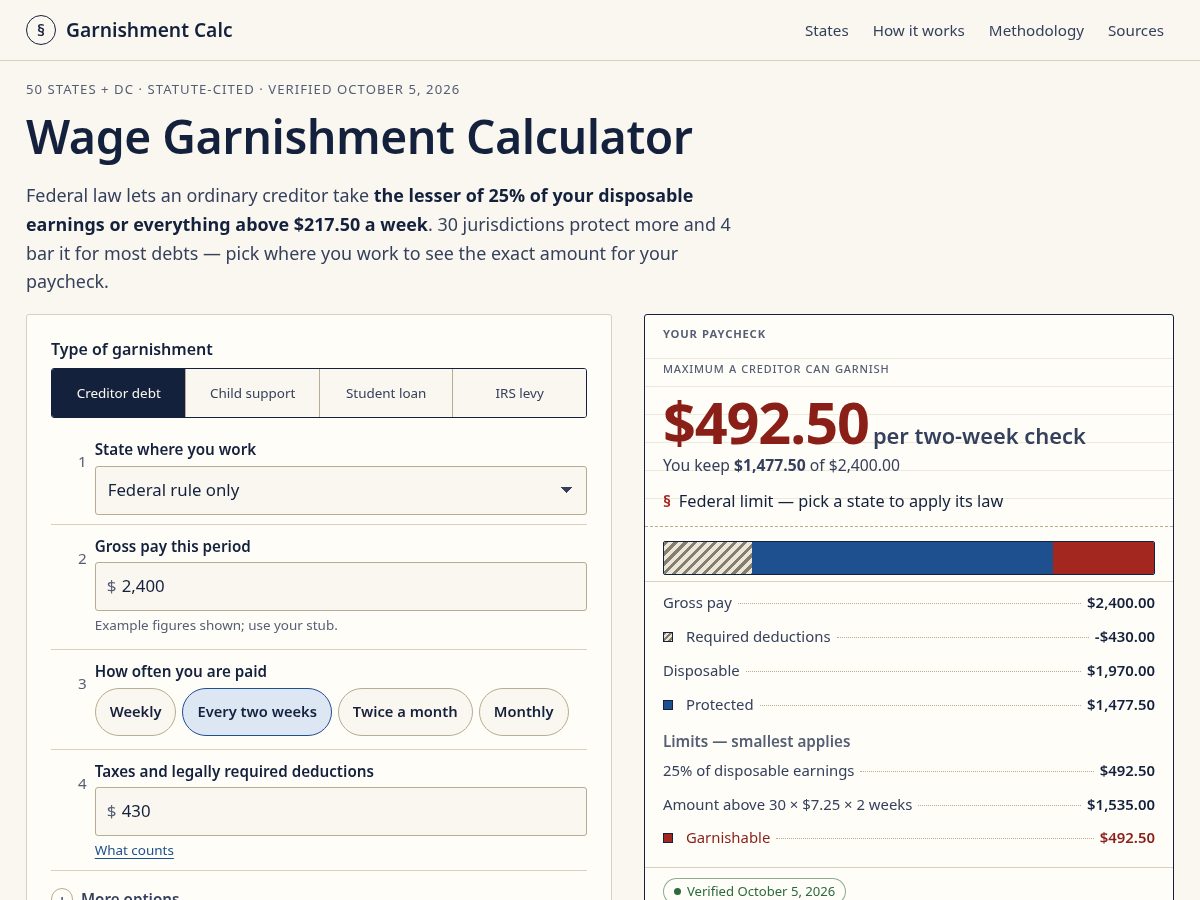Screen dimensions: 1200x900
Task: Click the Limits — smallest applies heading
Action: point(757,741)
